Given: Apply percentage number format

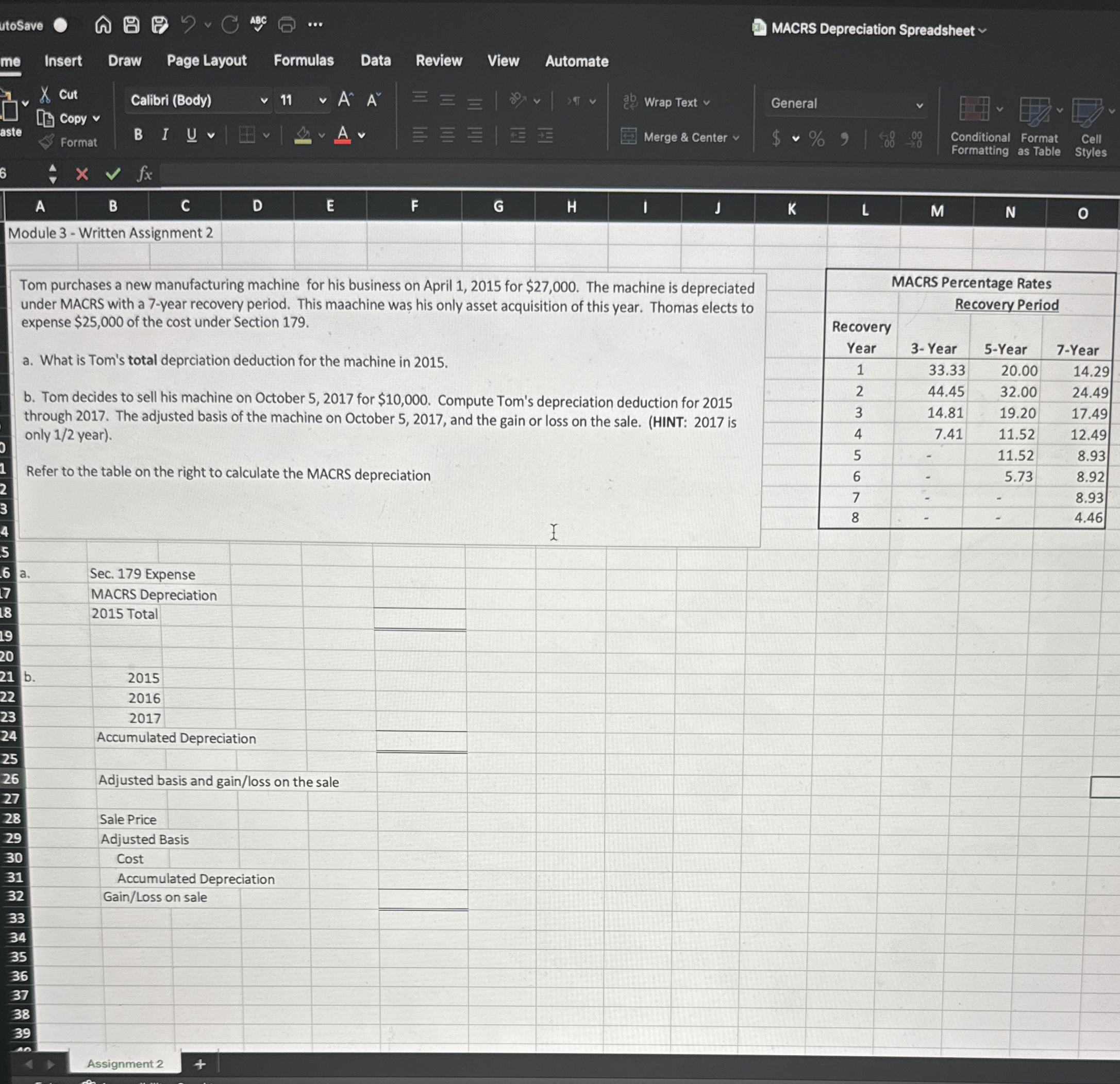Looking at the screenshot, I should (815, 139).
